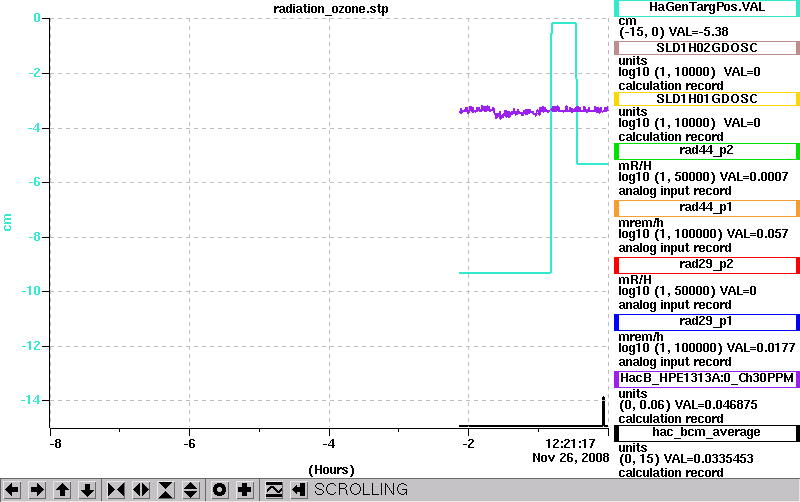
Task: Select the hac_bcm_average curve legend
Action: click(707, 433)
